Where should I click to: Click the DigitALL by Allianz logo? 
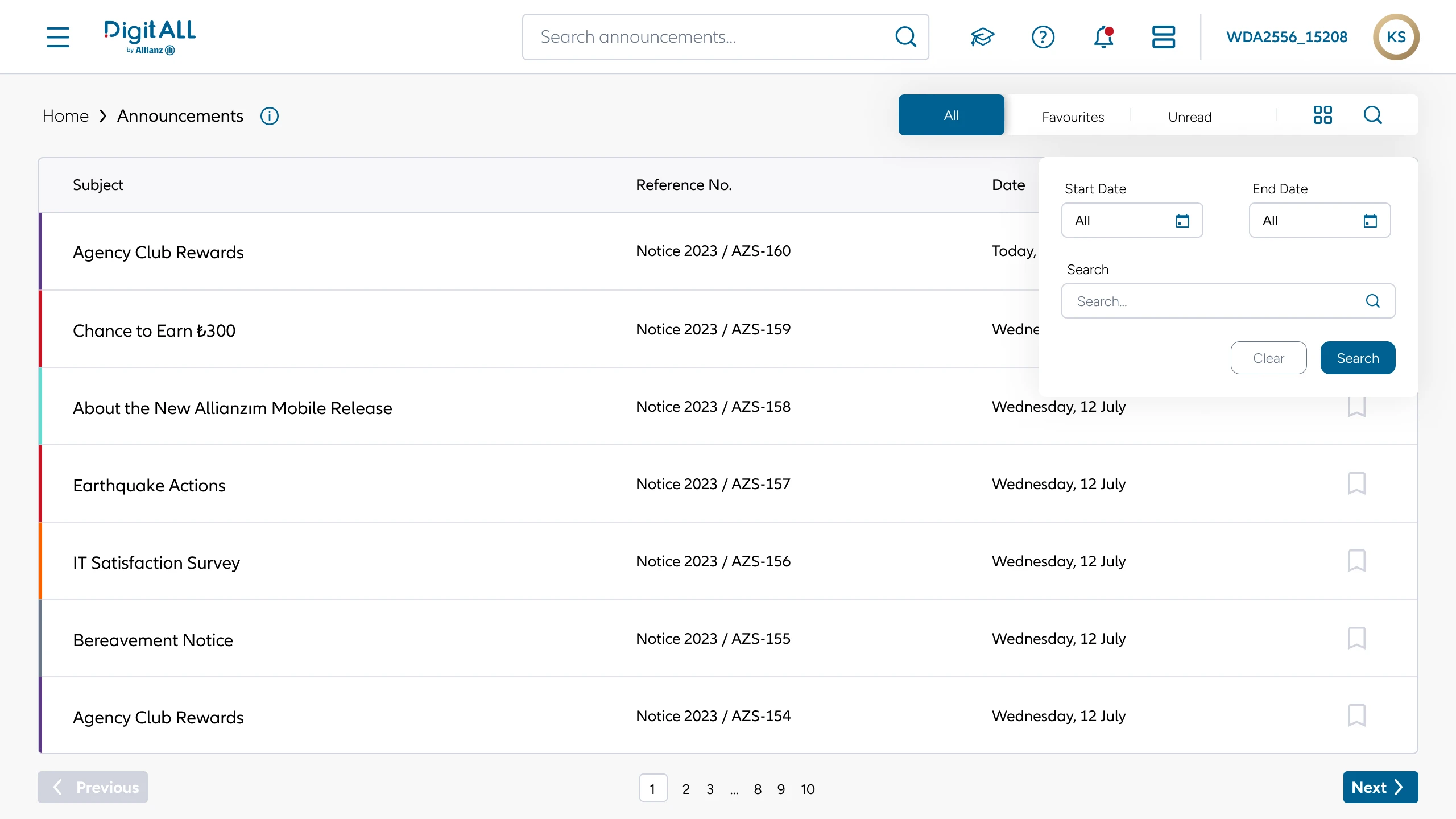(150, 37)
